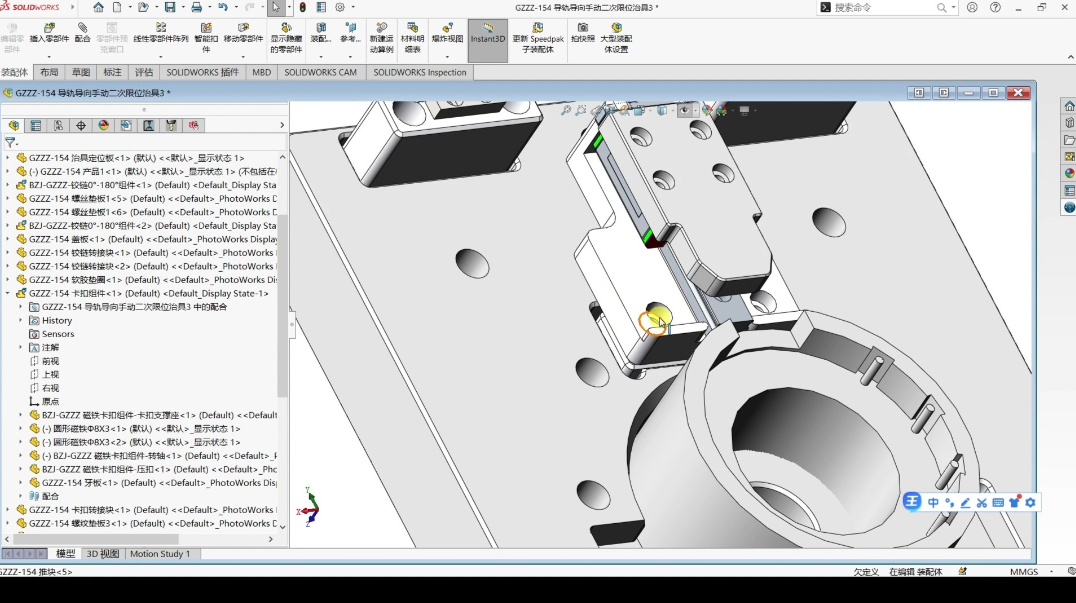Click the feature tree horizontal scrollbar
Viewport: 1076px width, 603px height.
pos(95,539)
